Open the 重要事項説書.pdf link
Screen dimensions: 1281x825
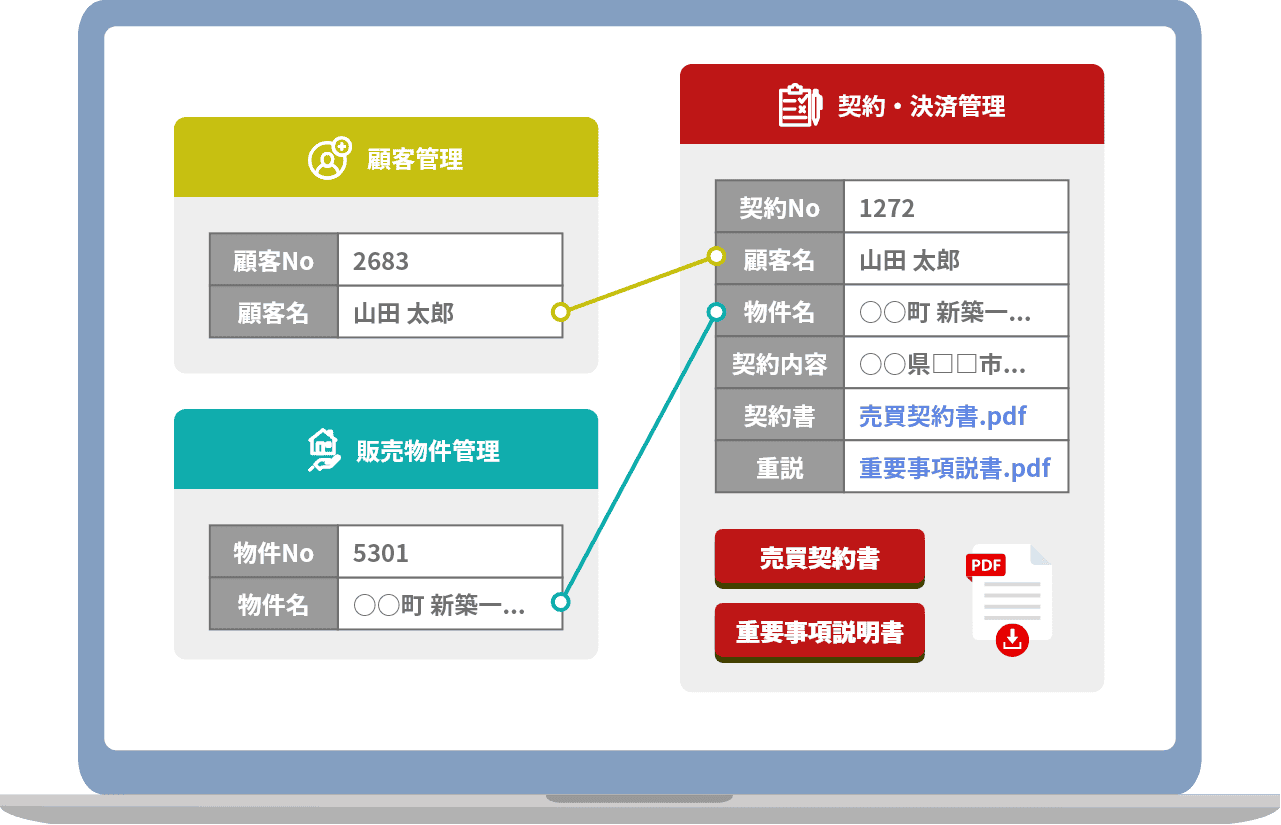point(954,468)
